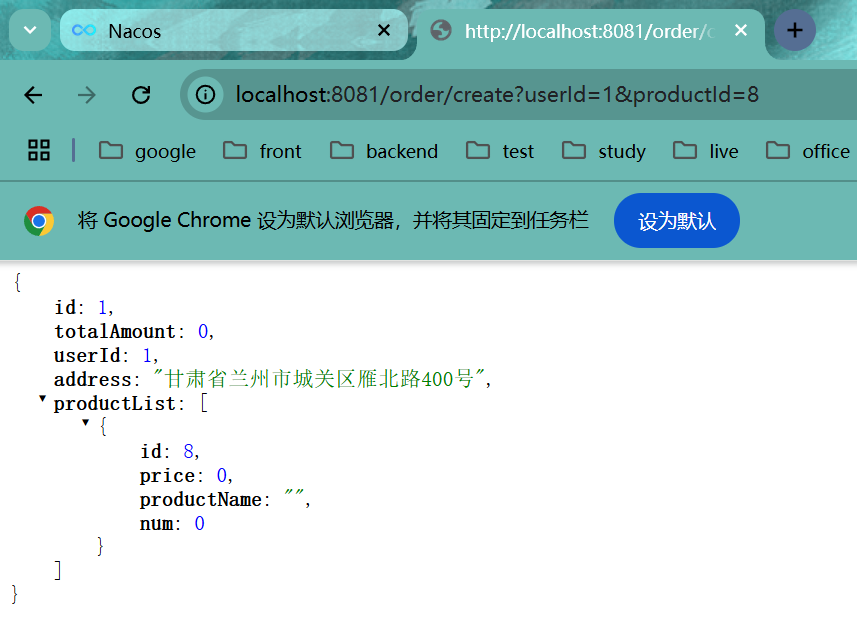The width and height of the screenshot is (857, 618).
Task: Click the apps grid icon on bookmarks bar
Action: tap(39, 150)
